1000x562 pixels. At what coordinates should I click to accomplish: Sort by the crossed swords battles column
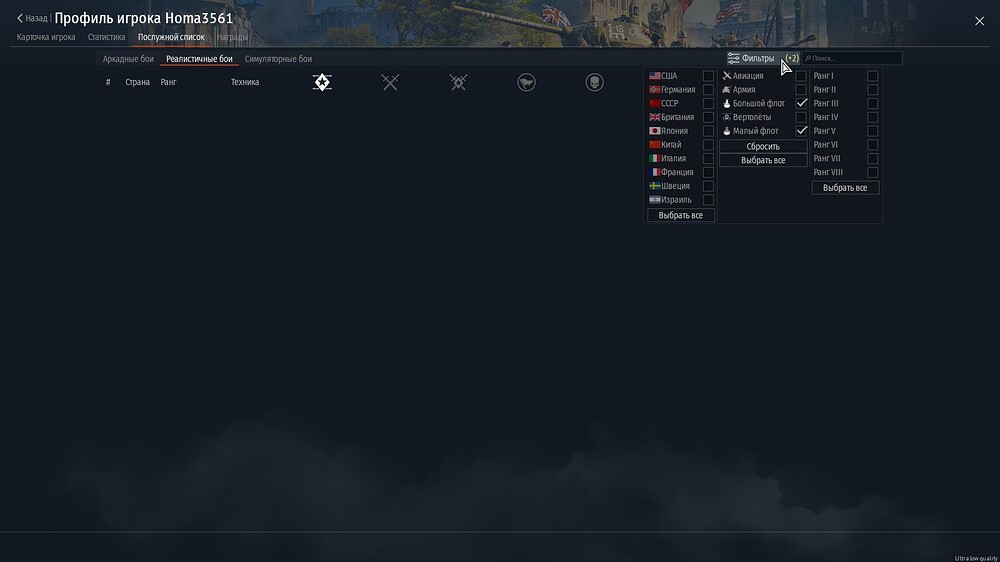390,82
